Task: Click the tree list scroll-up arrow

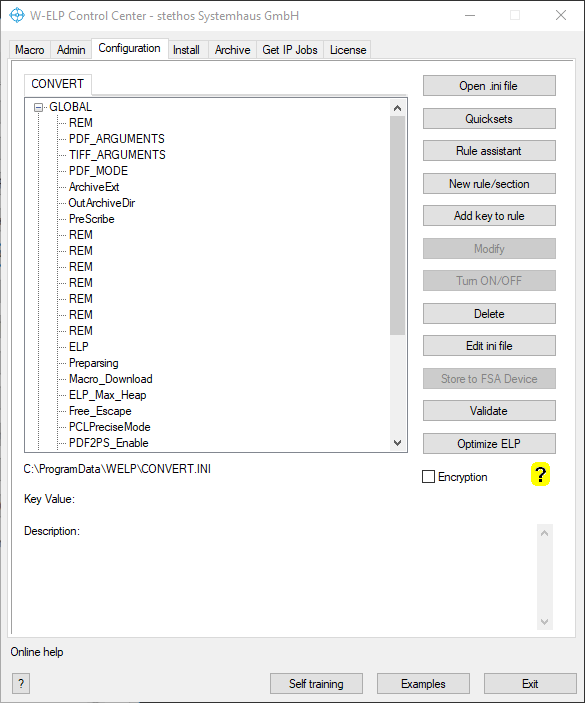Action: coord(397,108)
